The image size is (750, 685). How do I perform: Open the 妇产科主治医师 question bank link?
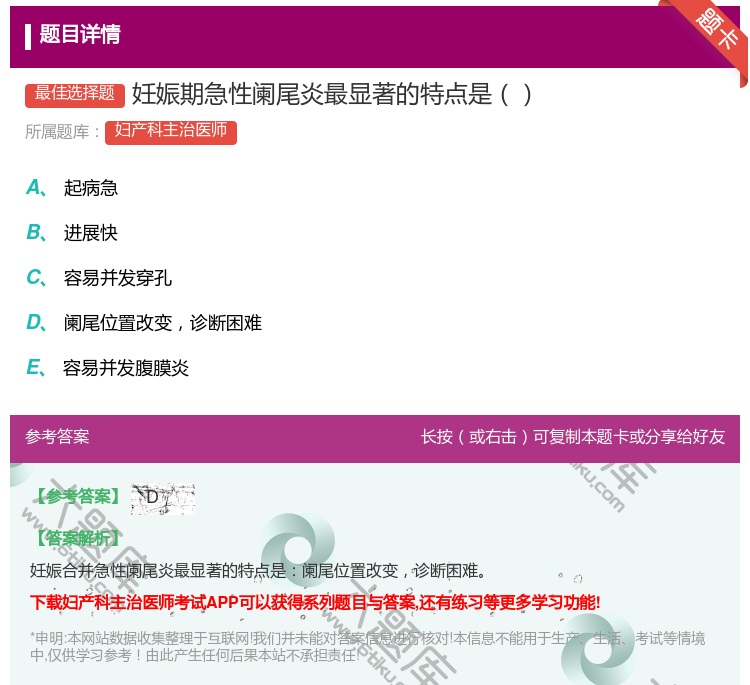[x=171, y=132]
